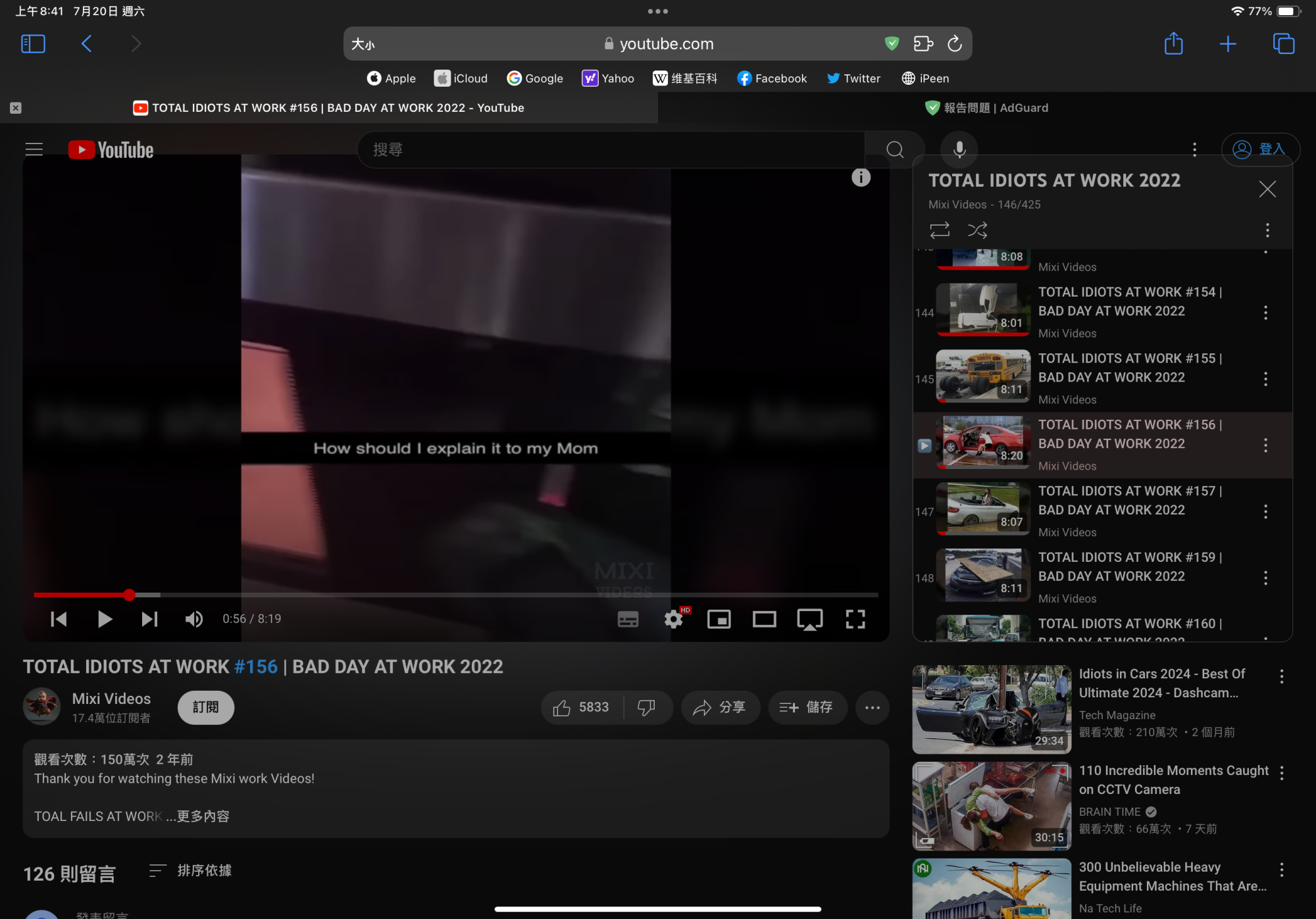Open the Yahoo bookmark

608,78
